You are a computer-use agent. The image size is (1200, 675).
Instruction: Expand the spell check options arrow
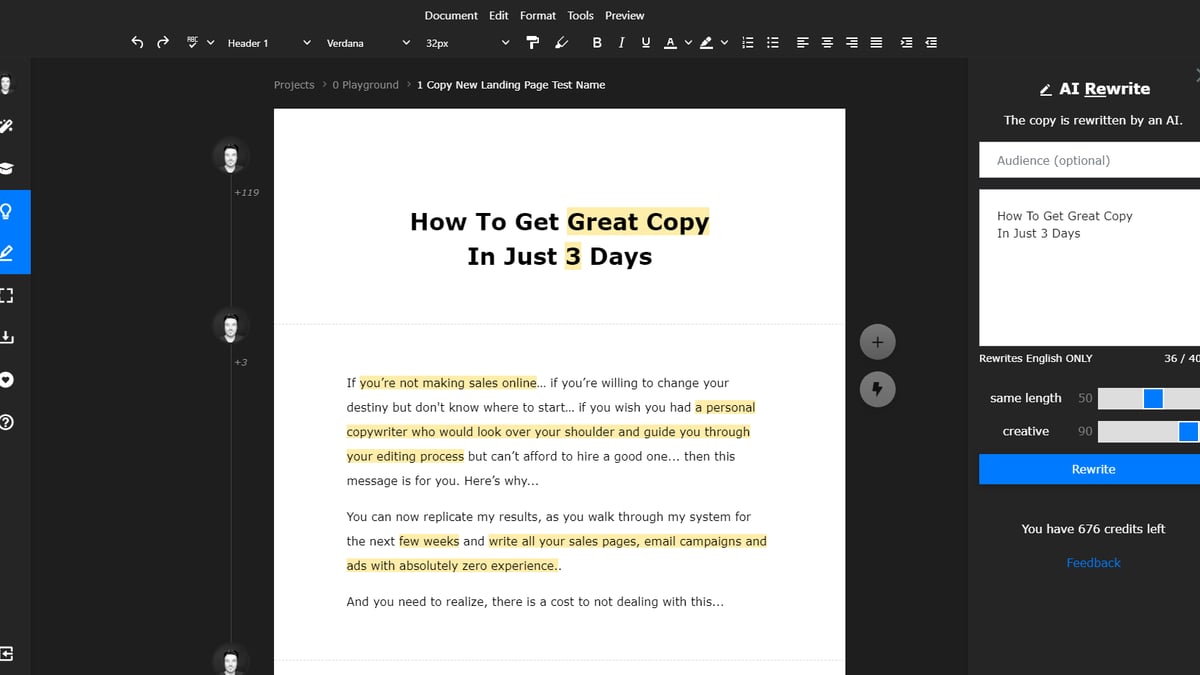pos(210,43)
